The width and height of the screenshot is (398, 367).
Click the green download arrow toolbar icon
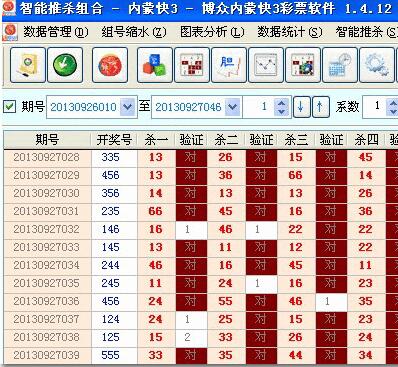pos(65,65)
